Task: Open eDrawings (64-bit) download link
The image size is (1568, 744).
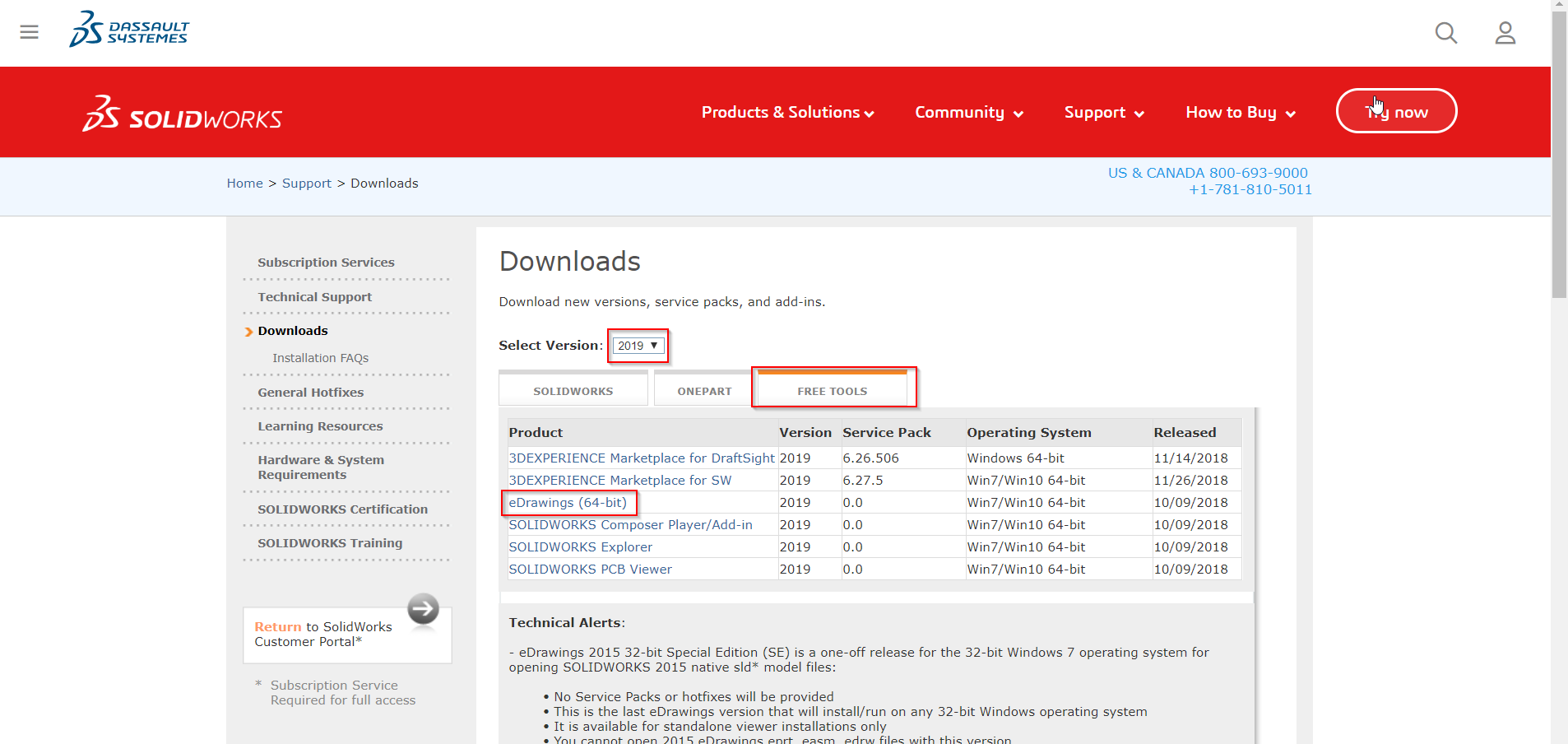Action: [x=568, y=503]
